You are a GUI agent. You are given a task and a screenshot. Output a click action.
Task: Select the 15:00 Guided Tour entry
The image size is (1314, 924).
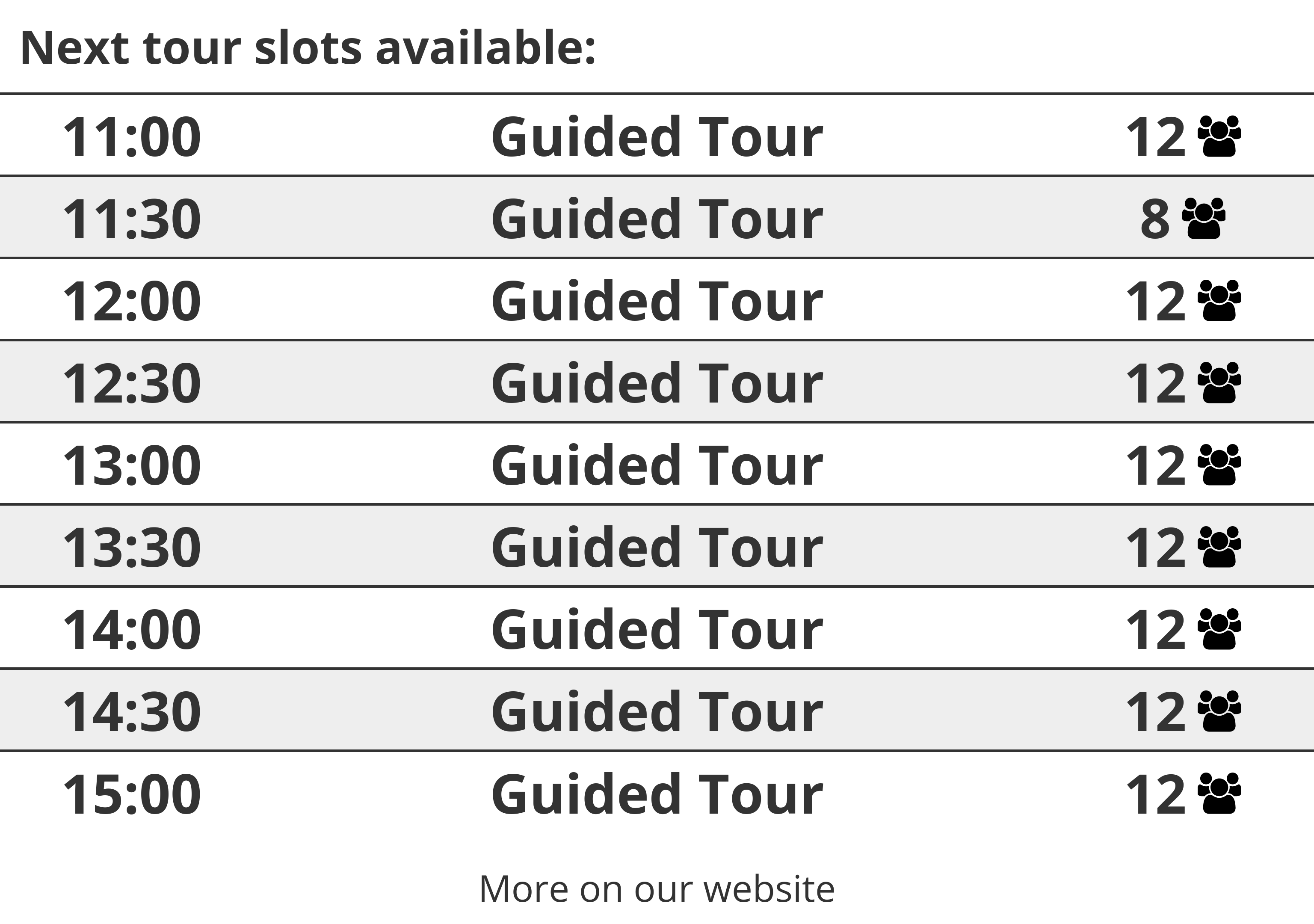657,794
